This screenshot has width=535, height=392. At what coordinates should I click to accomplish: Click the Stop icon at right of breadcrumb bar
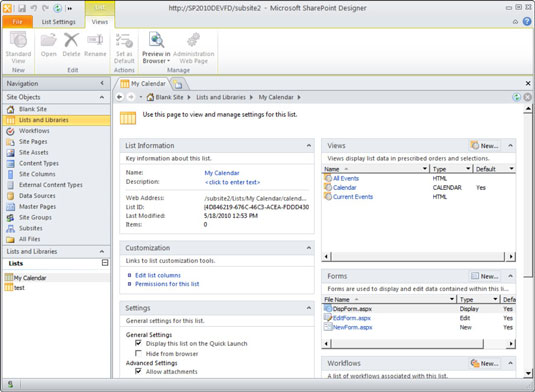click(527, 97)
